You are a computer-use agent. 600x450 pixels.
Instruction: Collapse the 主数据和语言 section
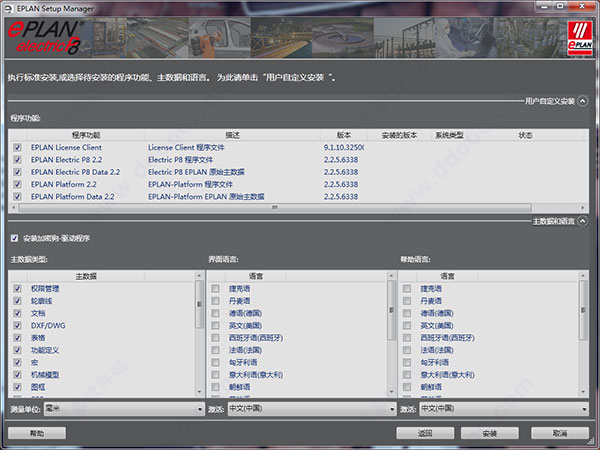click(x=582, y=221)
